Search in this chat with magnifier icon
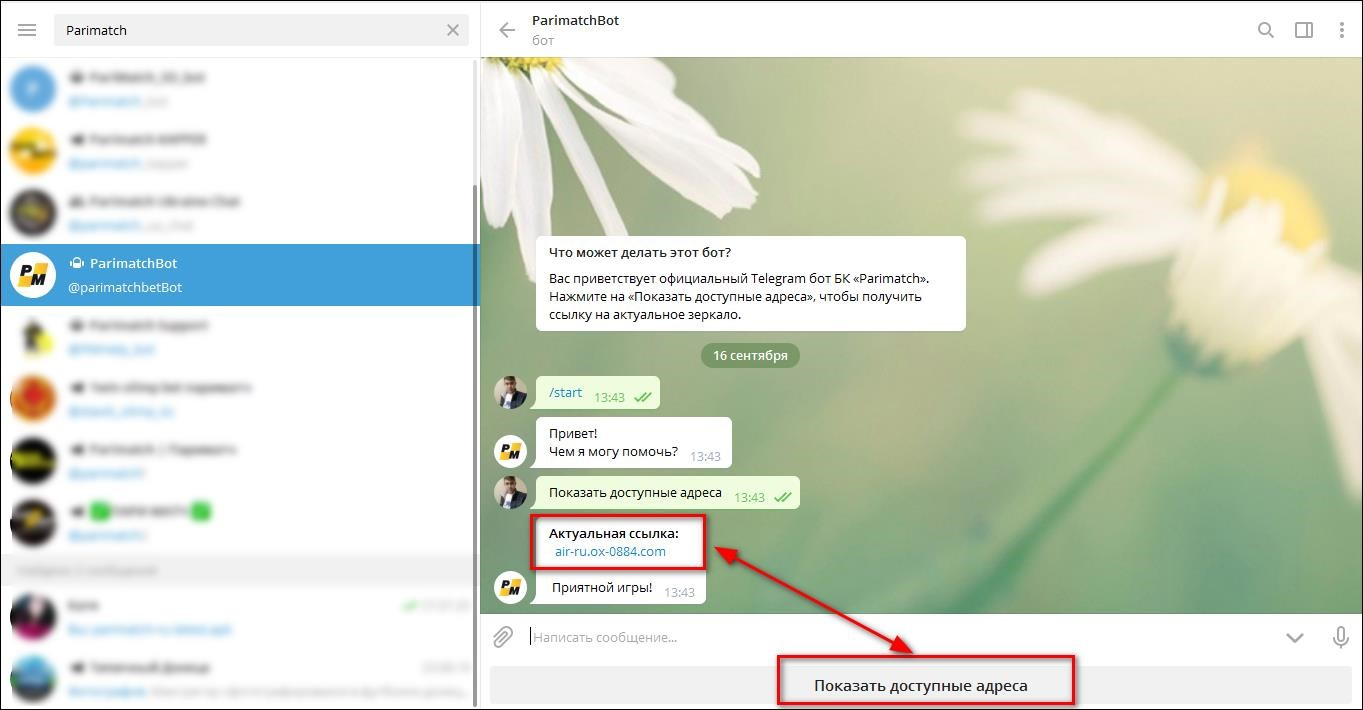Screen dimensions: 1363x710 [x=1266, y=30]
